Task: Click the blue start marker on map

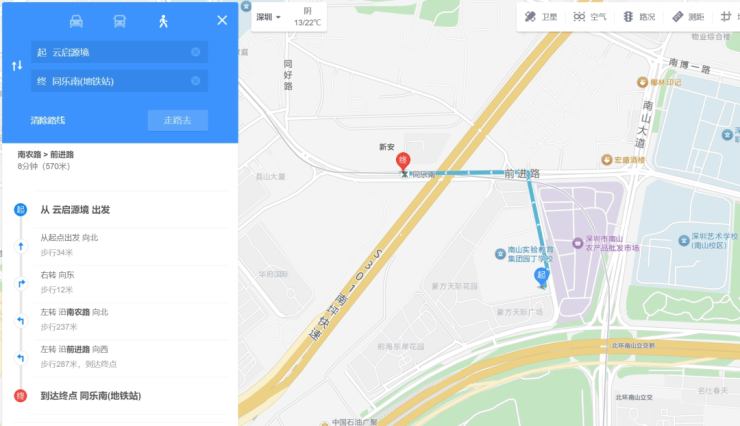Action: [x=541, y=276]
